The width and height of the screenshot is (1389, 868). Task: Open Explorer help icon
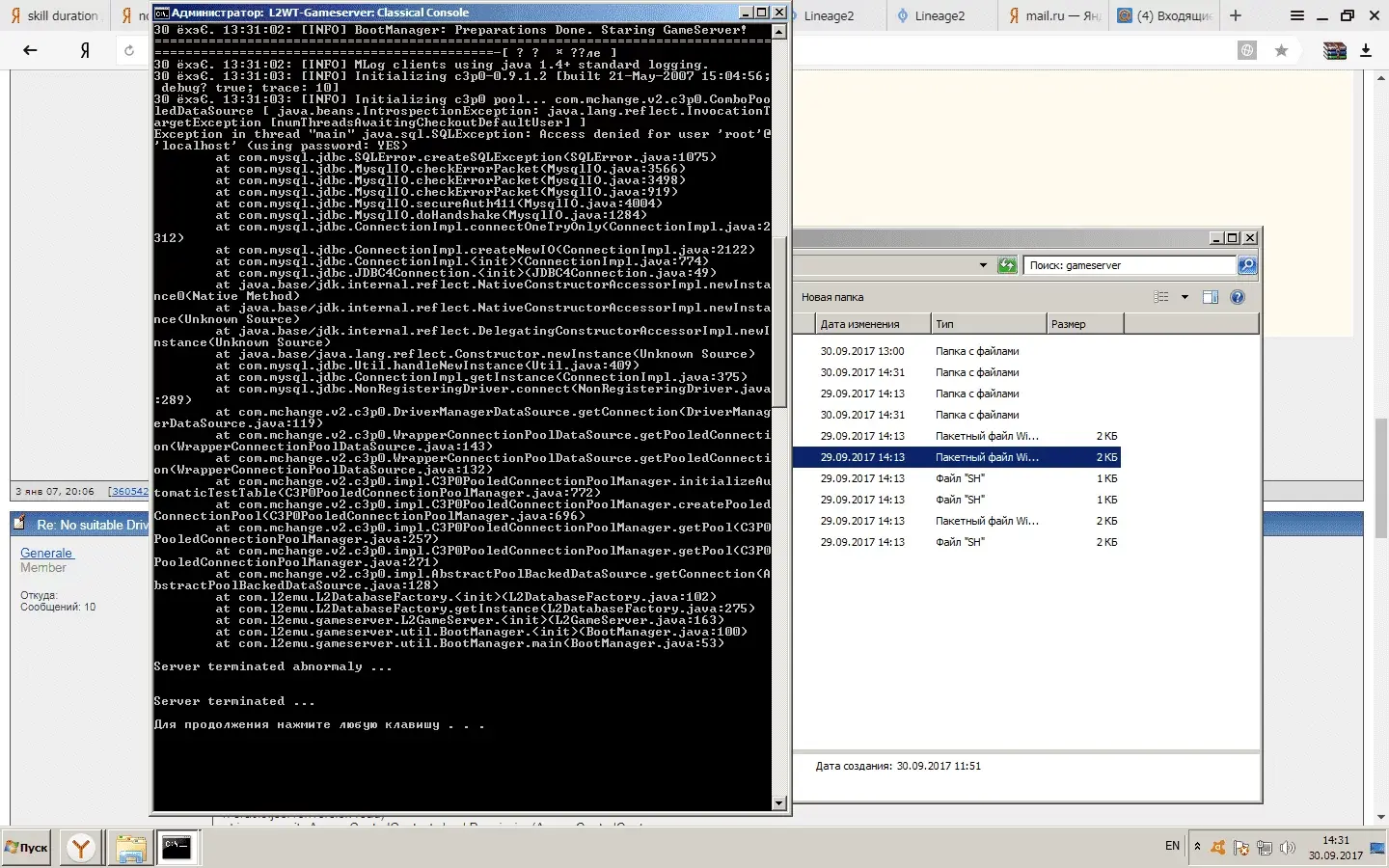pyautogui.click(x=1238, y=297)
